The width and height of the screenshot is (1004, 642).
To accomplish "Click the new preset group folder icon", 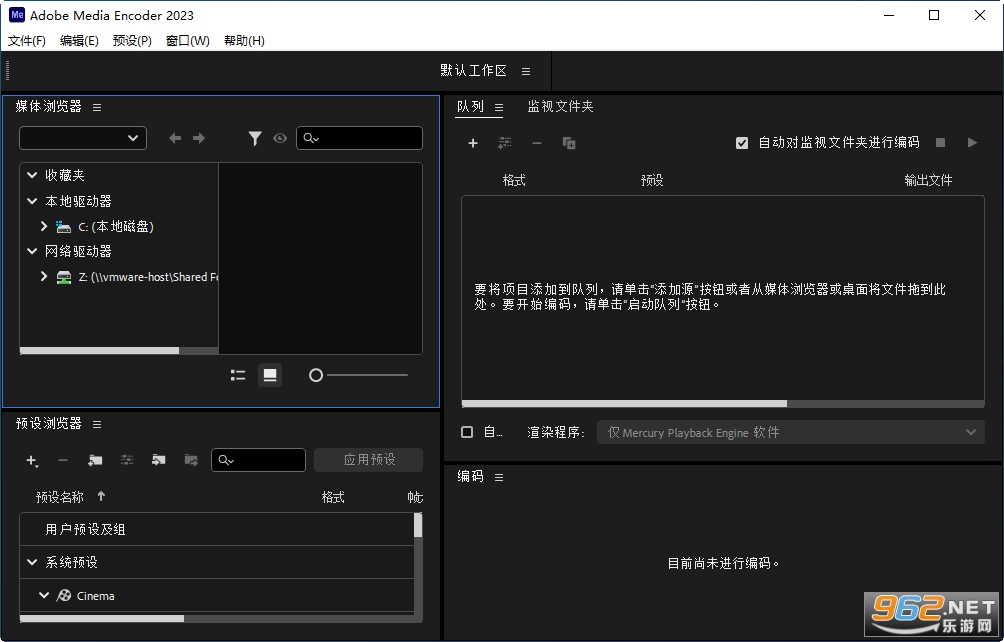I will pyautogui.click(x=95, y=460).
